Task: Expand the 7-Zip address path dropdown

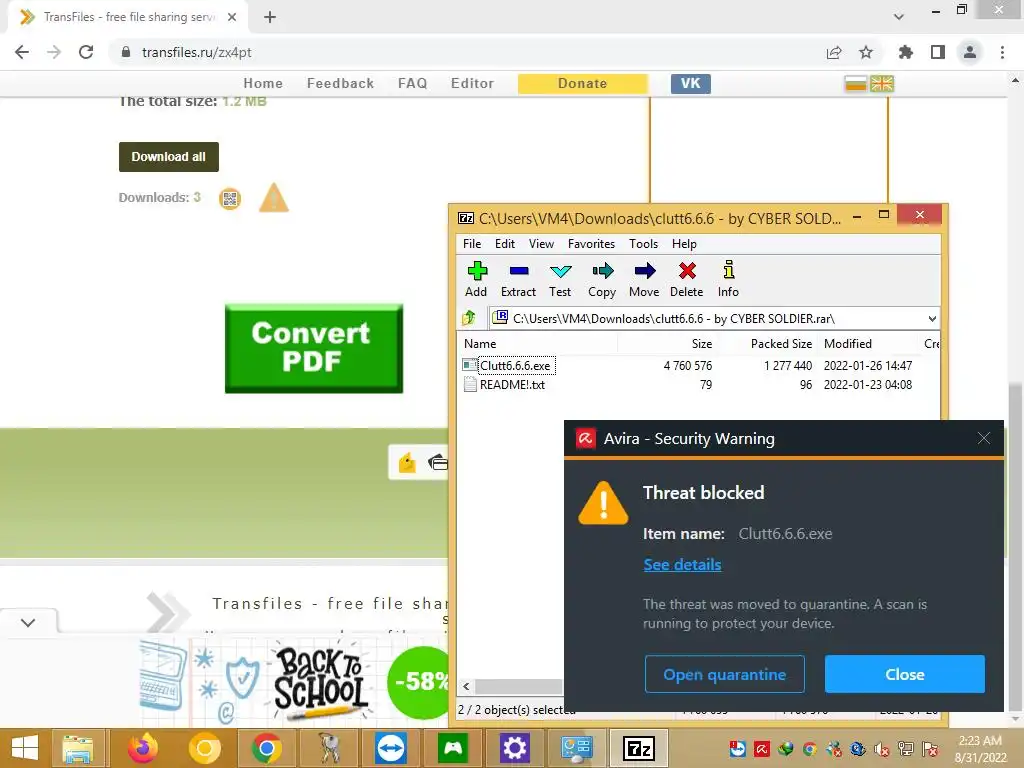Action: click(932, 319)
